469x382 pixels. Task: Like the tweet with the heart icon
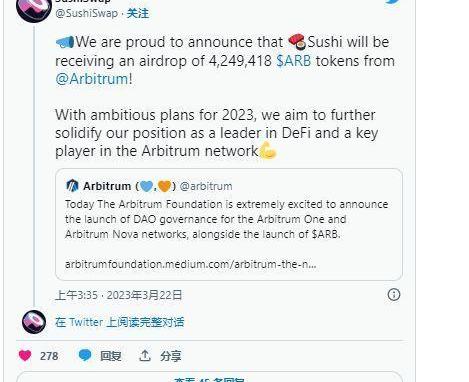[x=25, y=356]
